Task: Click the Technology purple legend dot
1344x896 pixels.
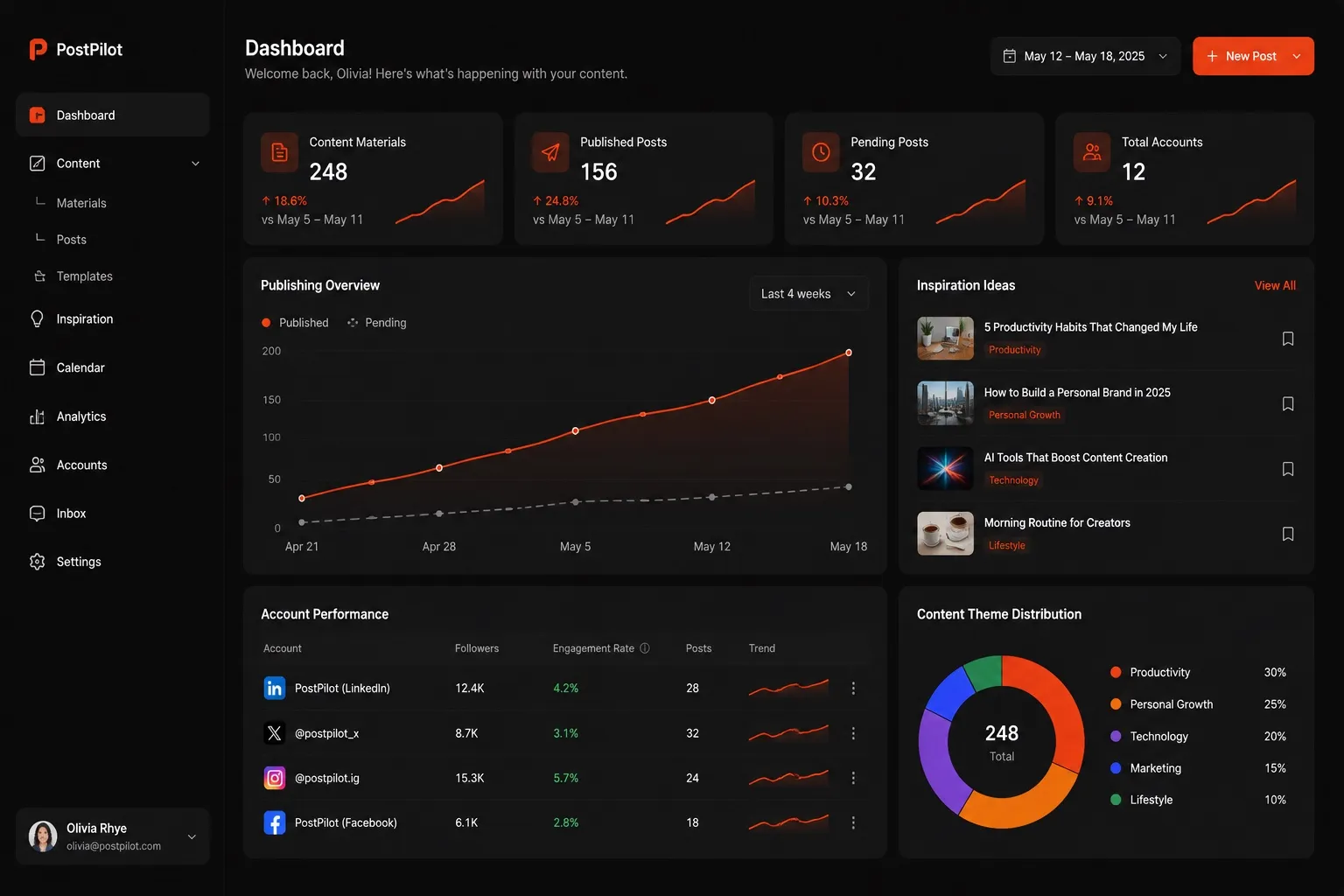Action: tap(1116, 736)
